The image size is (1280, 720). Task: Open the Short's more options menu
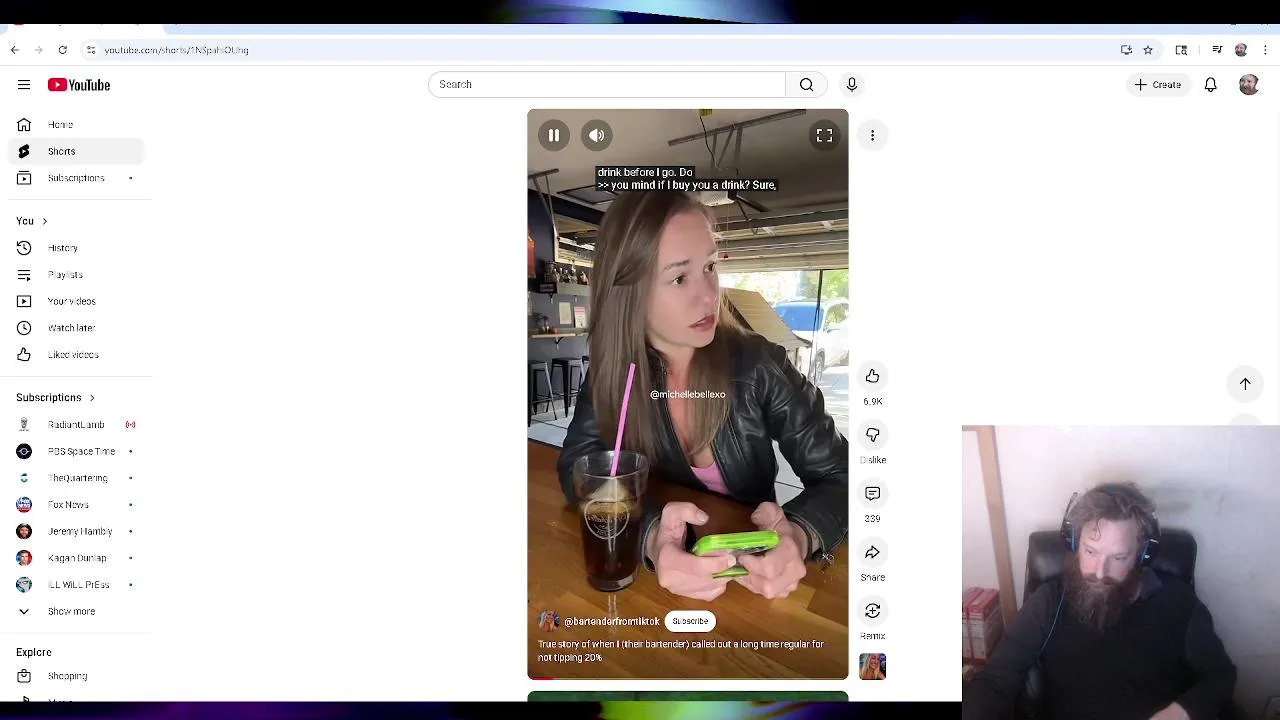tap(872, 135)
